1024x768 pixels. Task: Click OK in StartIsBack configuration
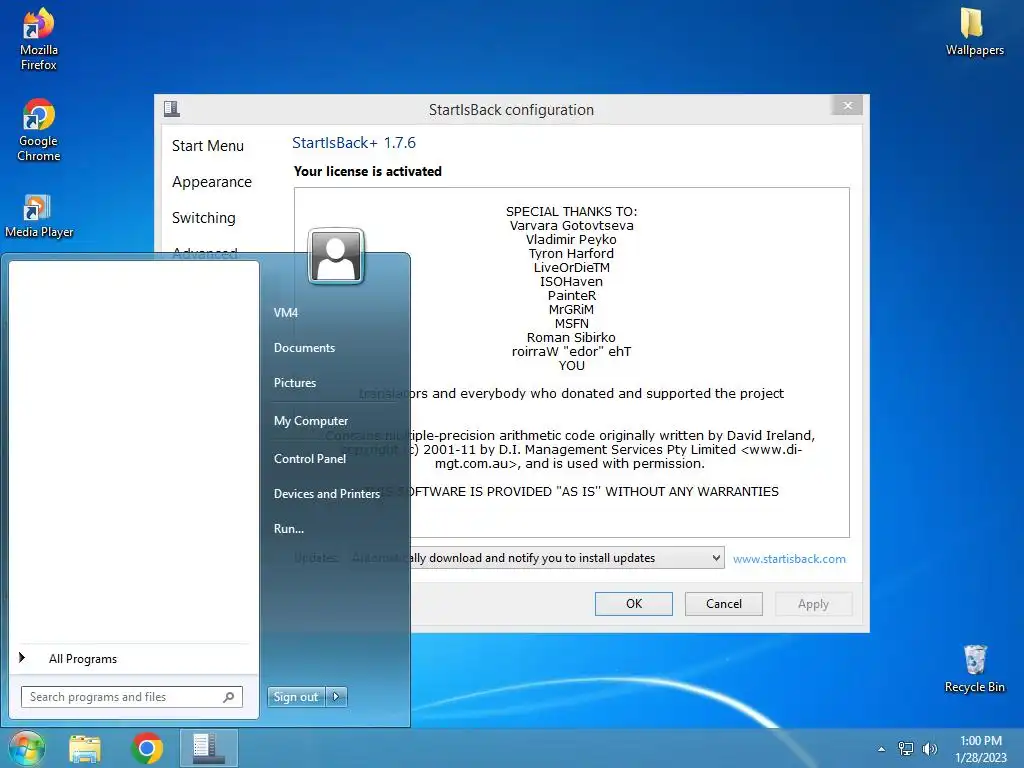click(633, 603)
